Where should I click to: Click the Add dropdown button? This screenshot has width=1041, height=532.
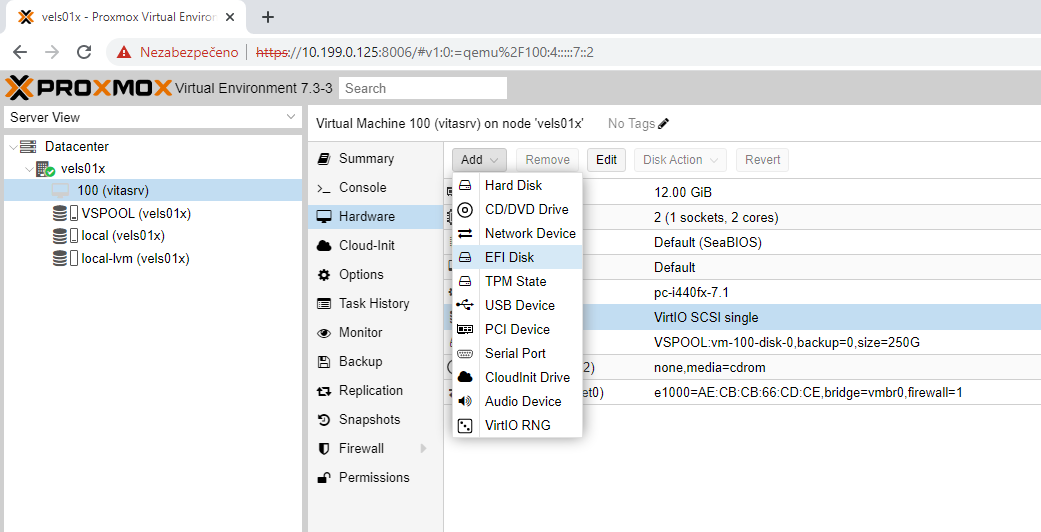(480, 160)
